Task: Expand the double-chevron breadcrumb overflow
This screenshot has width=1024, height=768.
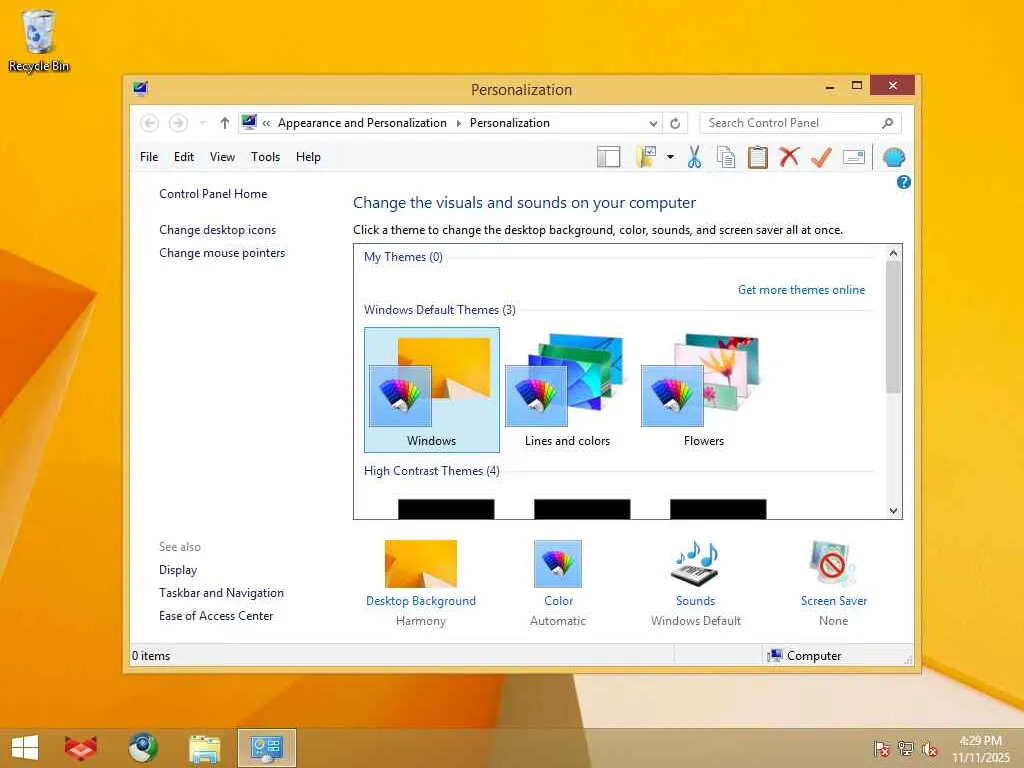Action: (266, 123)
